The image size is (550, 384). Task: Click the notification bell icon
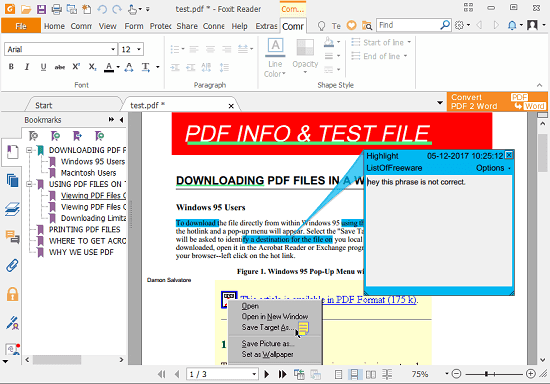coord(512,25)
